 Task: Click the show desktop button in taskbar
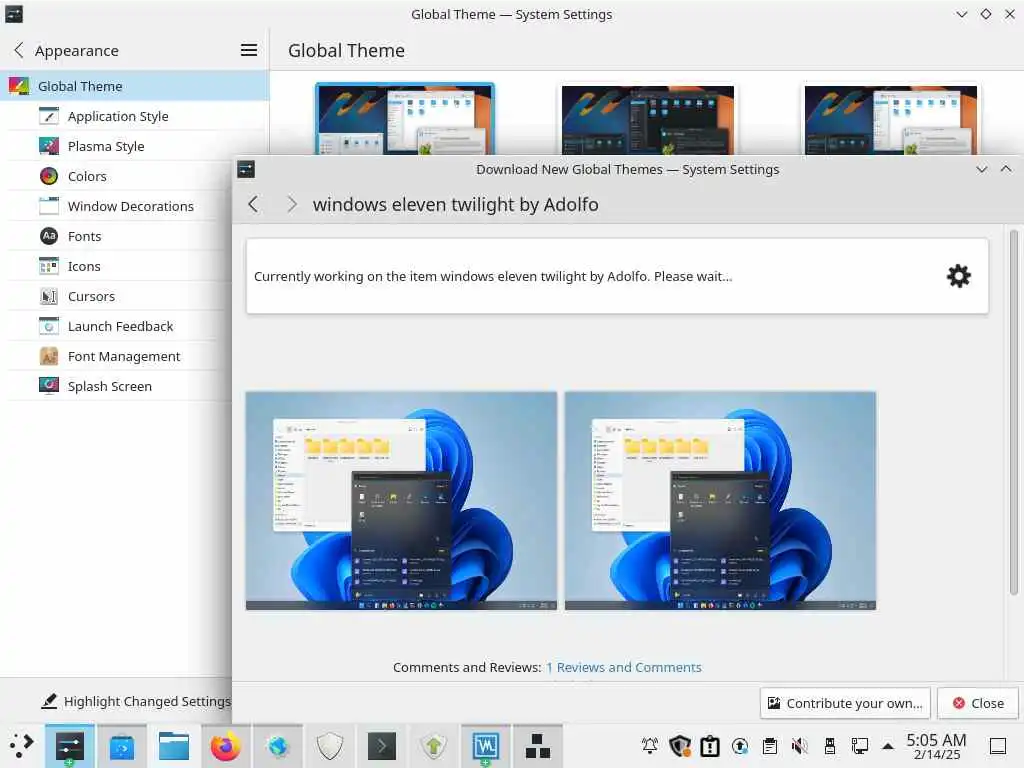998,745
